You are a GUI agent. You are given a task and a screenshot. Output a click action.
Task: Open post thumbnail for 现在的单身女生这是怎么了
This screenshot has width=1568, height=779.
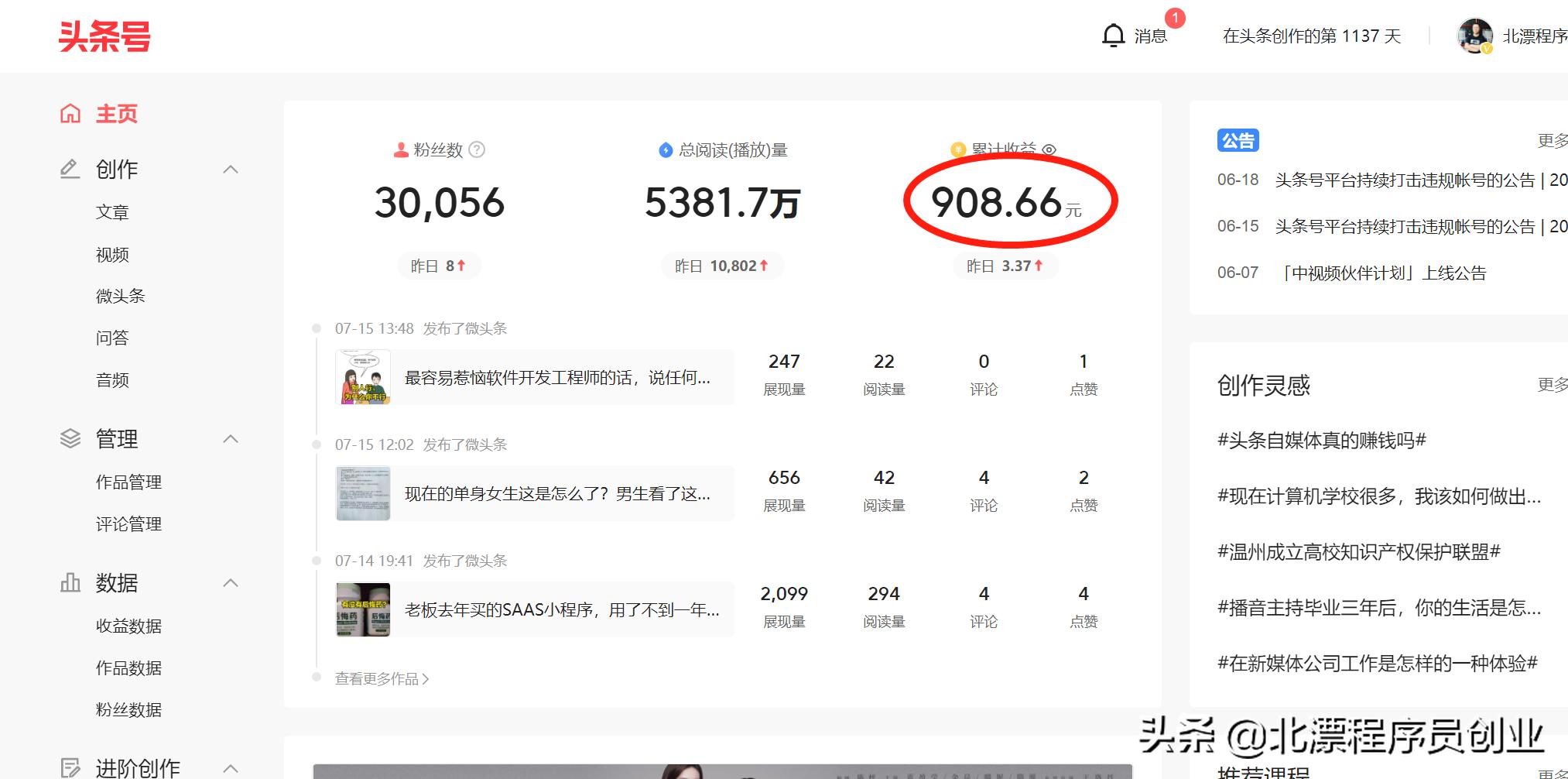coord(363,493)
